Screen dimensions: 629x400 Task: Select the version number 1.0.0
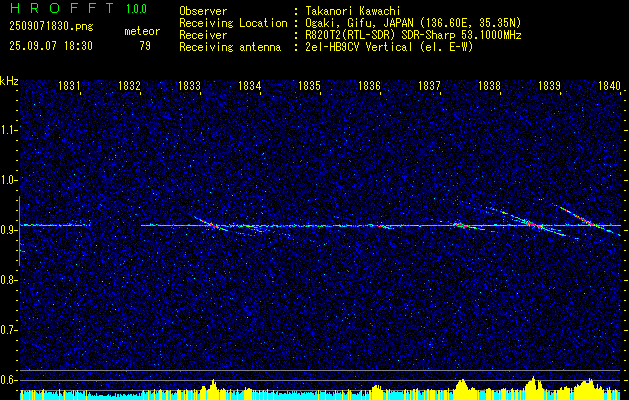click(136, 8)
